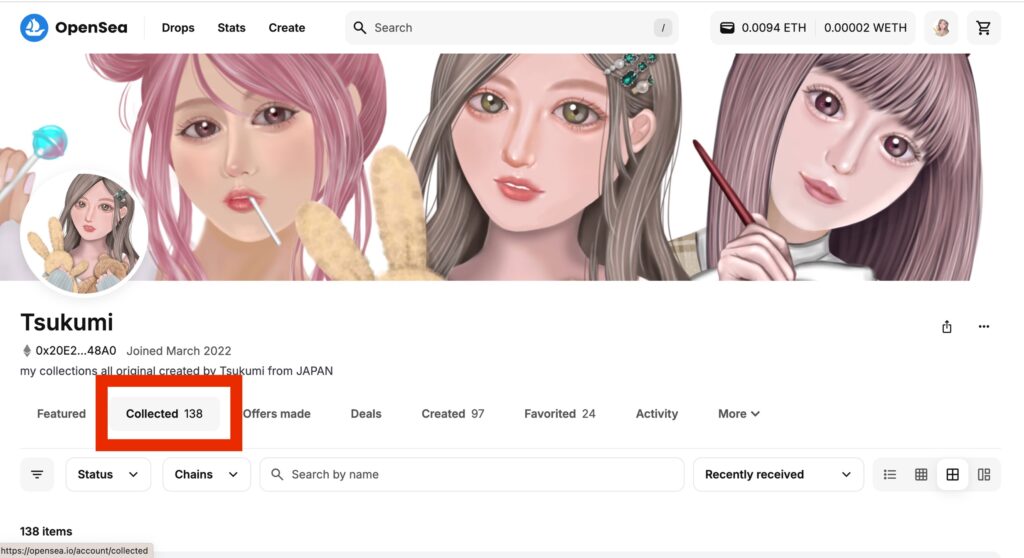1024x558 pixels.
Task: Toggle the filter sidebar icon
Action: point(37,474)
